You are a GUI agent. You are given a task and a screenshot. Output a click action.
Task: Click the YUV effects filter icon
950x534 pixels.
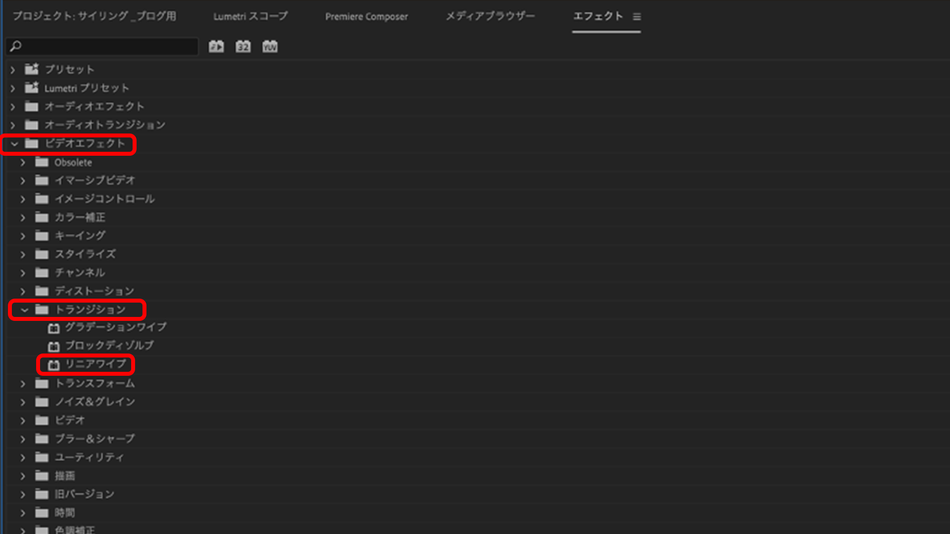(270, 47)
